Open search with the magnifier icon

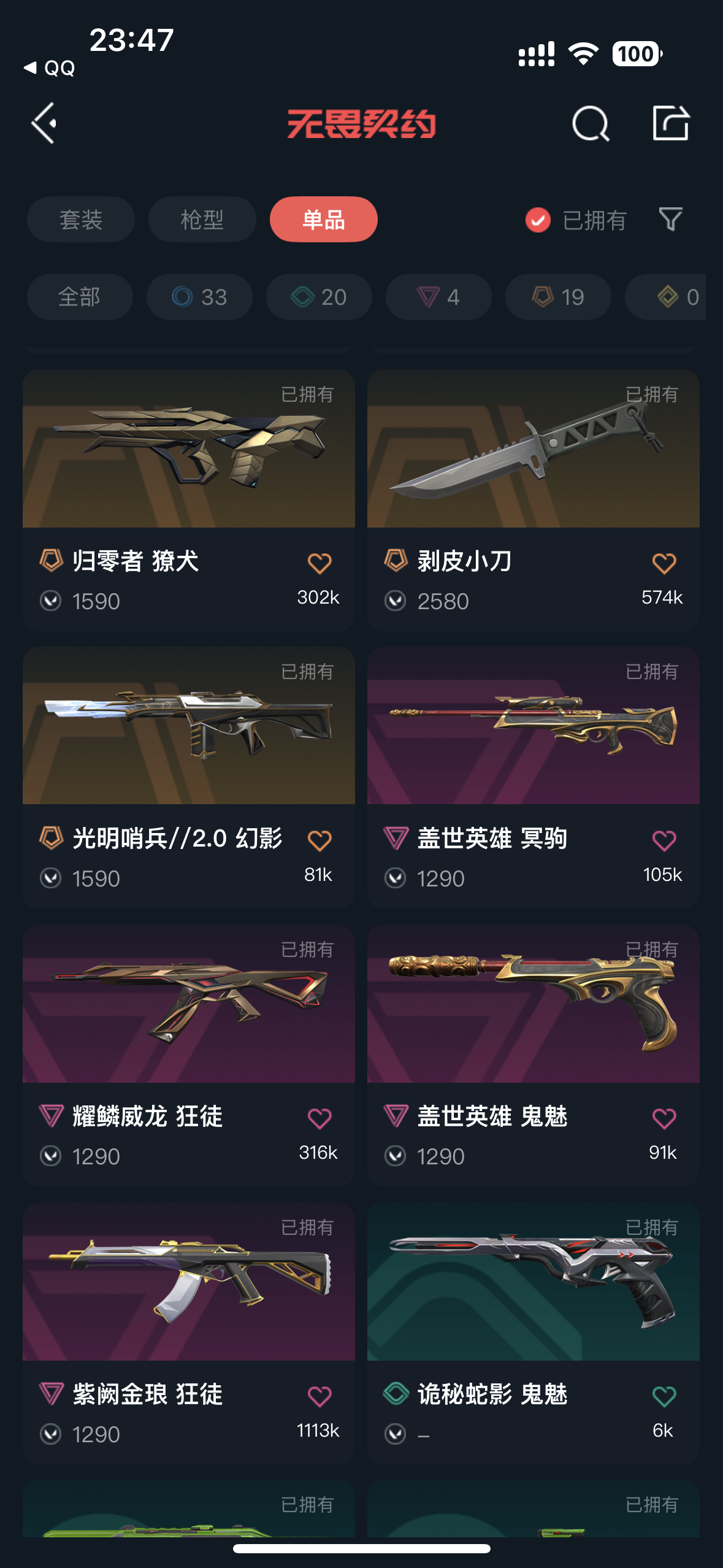(590, 123)
